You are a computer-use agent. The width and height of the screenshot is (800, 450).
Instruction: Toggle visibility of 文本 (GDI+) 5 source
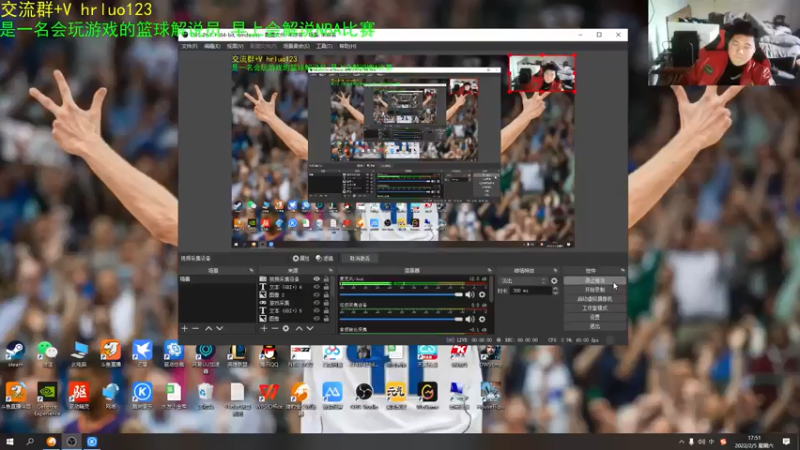click(x=316, y=311)
